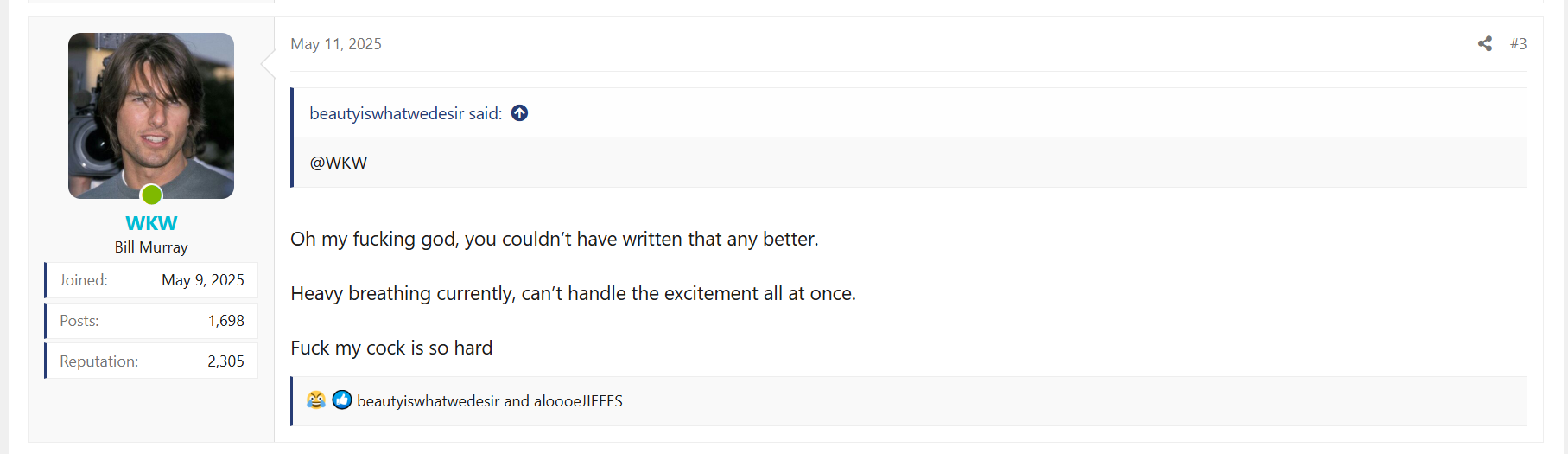Click the blue thumbs-up Like reaction icon
Screen dimensions: 1568x454
pyautogui.click(x=342, y=400)
